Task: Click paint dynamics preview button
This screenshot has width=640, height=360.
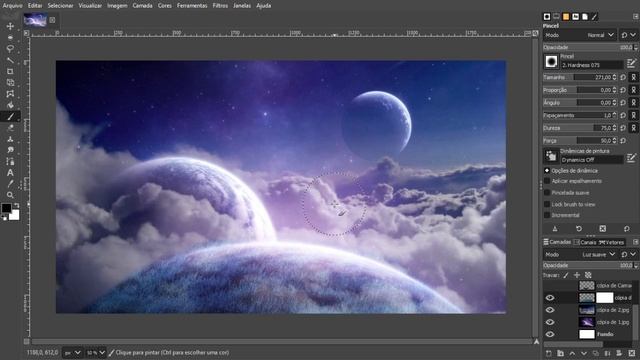Action: 551,156
